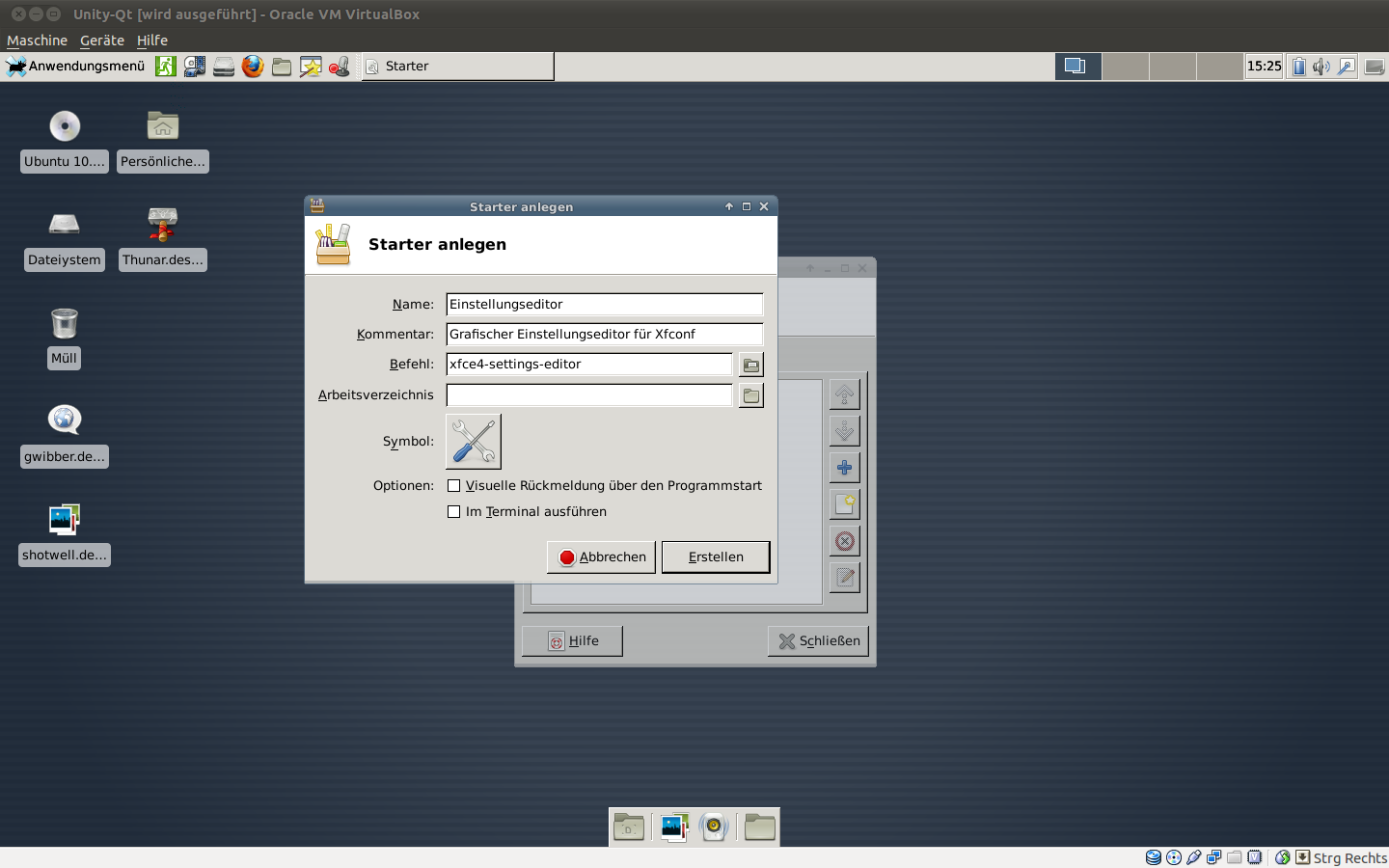This screenshot has width=1389, height=868.
Task: Open the Maschine menu
Action: click(37, 40)
